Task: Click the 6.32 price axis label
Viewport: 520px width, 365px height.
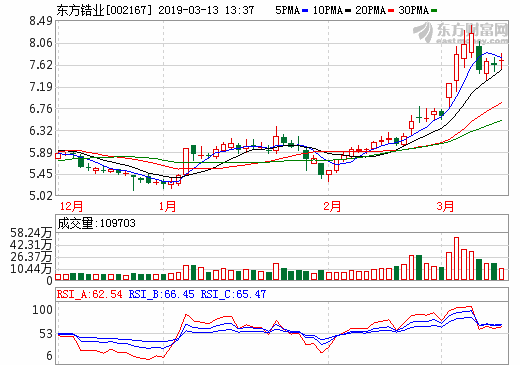Action: pos(41,131)
